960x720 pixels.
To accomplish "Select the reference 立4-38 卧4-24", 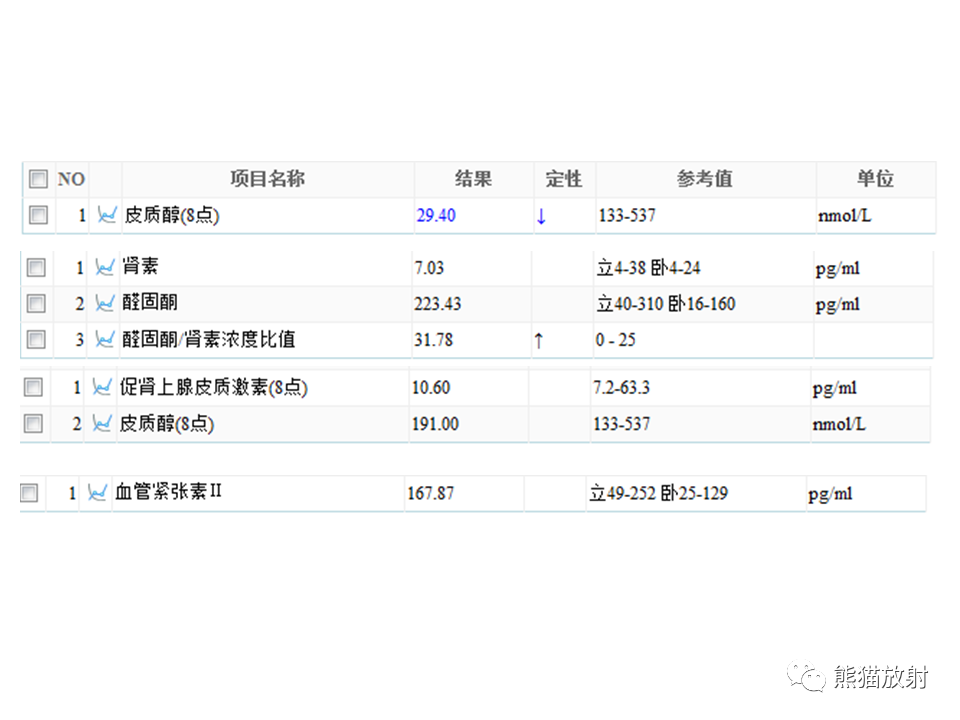I will pos(649,268).
